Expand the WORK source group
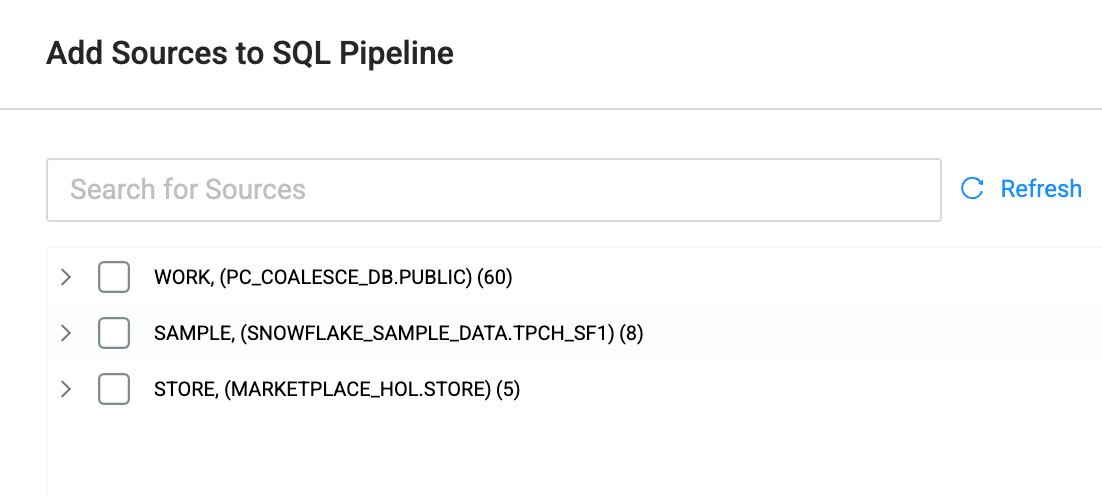 (x=66, y=277)
